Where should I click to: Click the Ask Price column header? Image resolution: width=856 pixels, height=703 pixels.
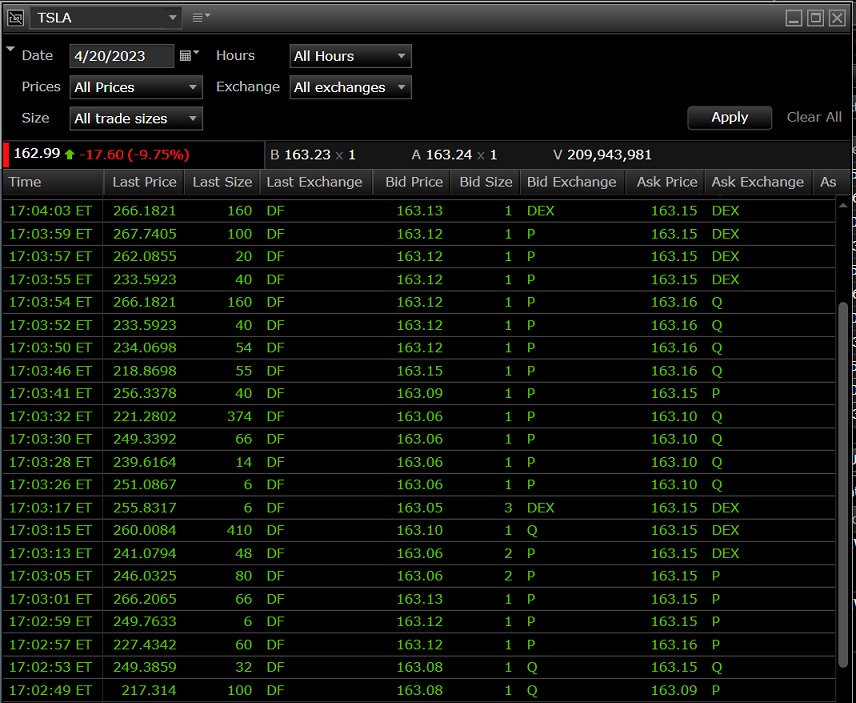coord(667,182)
